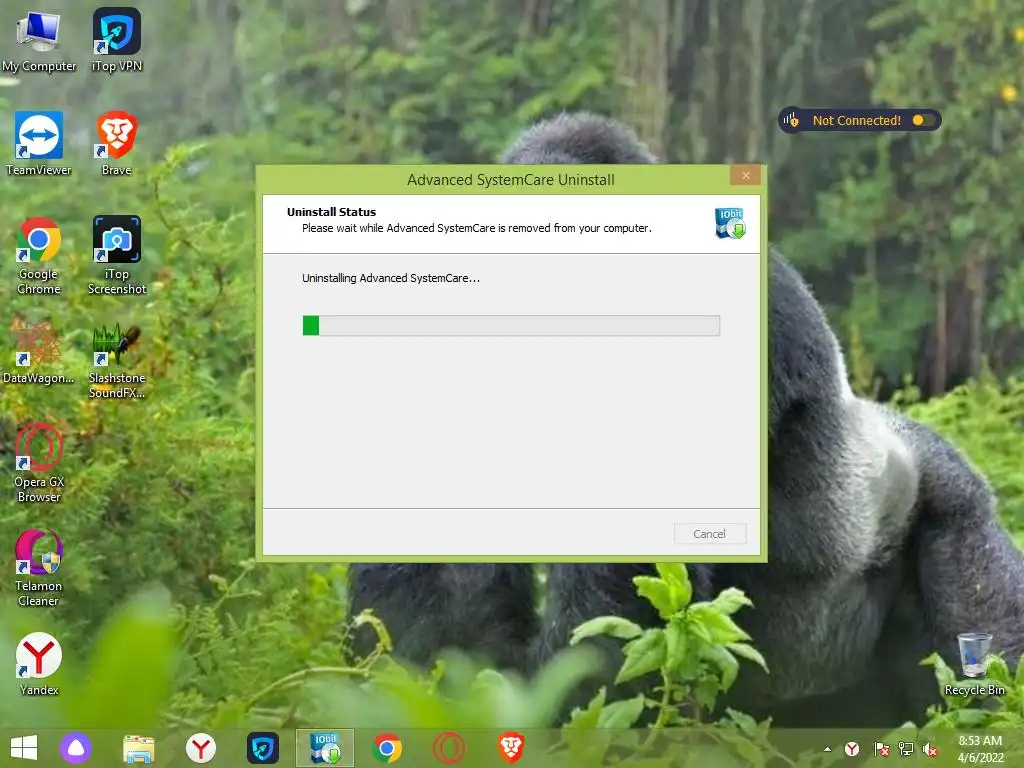
Task: Open File Explorer from the taskbar
Action: pyautogui.click(x=138, y=748)
